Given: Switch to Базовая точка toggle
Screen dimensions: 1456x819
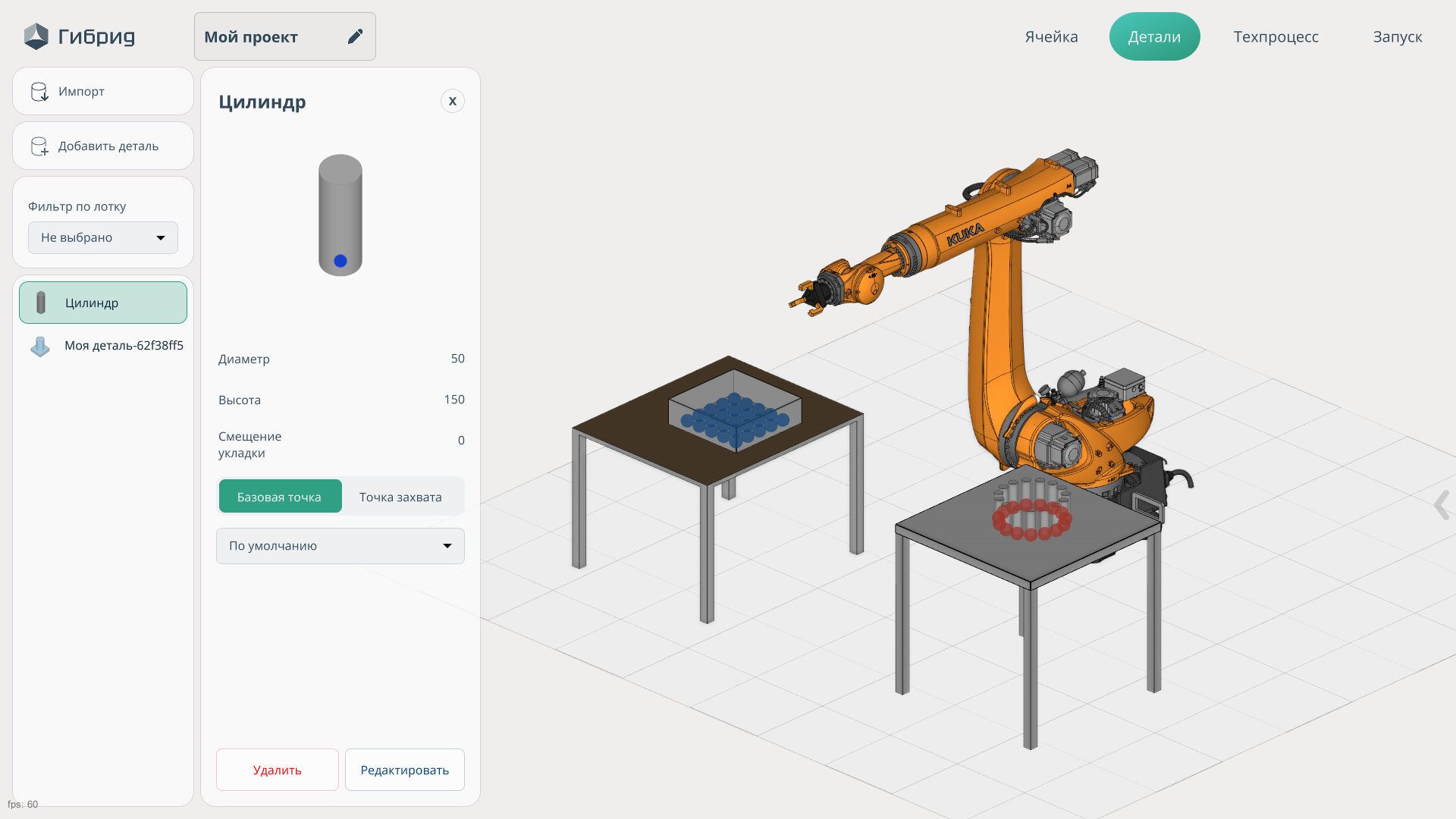Looking at the screenshot, I should pos(280,497).
